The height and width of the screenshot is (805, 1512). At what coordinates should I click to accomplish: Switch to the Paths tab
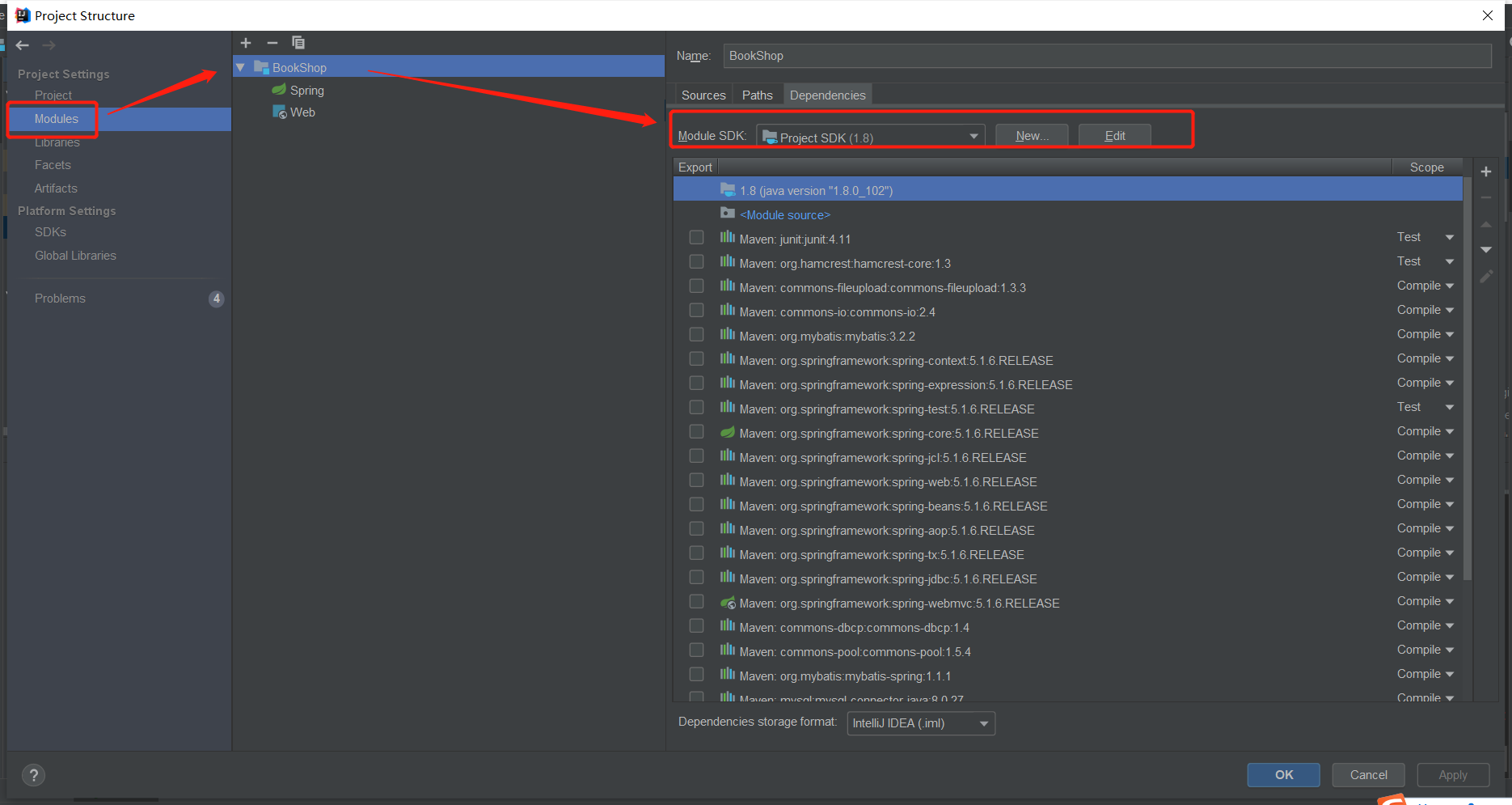tap(758, 95)
